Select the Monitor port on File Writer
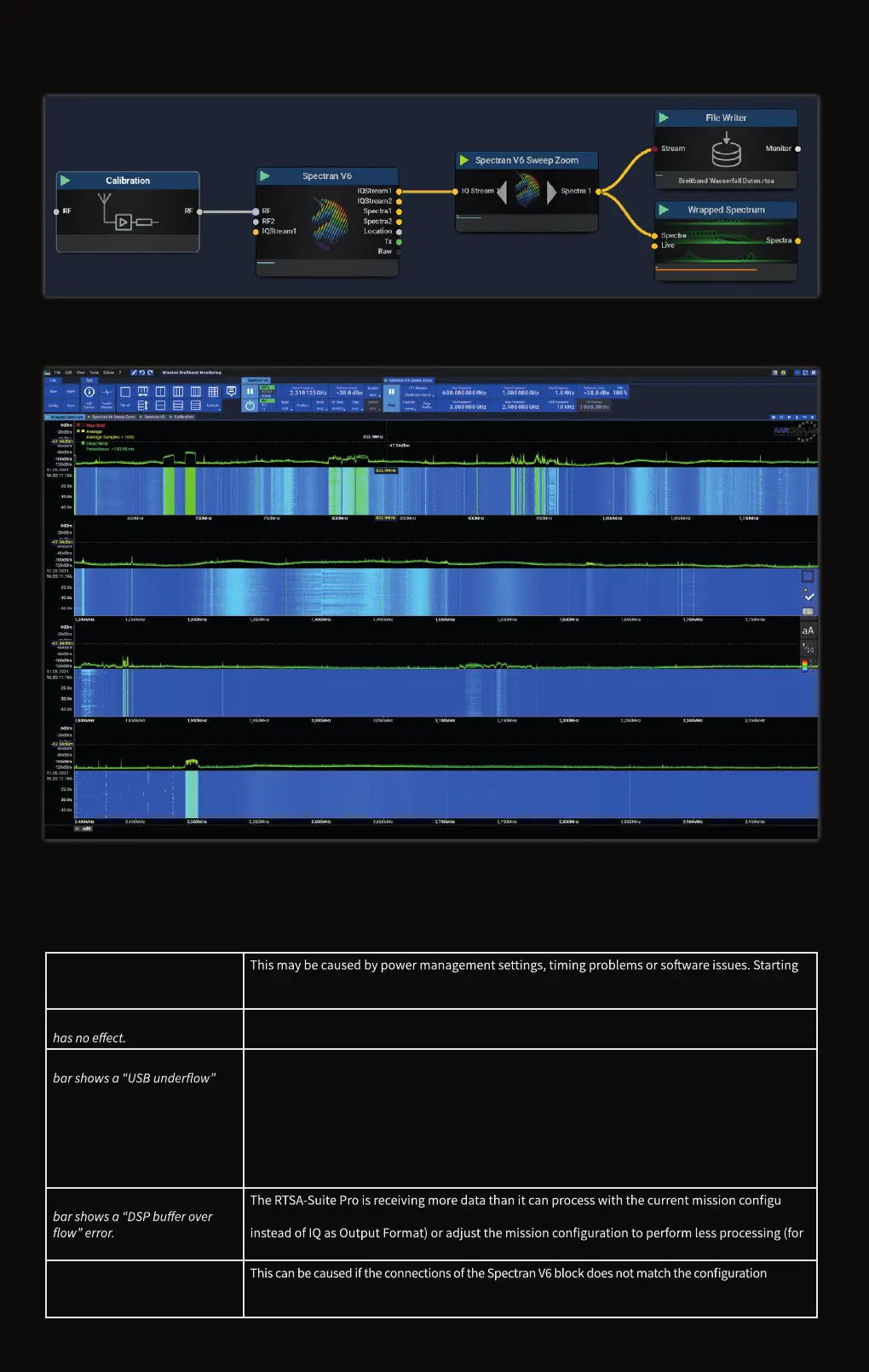 coord(797,149)
